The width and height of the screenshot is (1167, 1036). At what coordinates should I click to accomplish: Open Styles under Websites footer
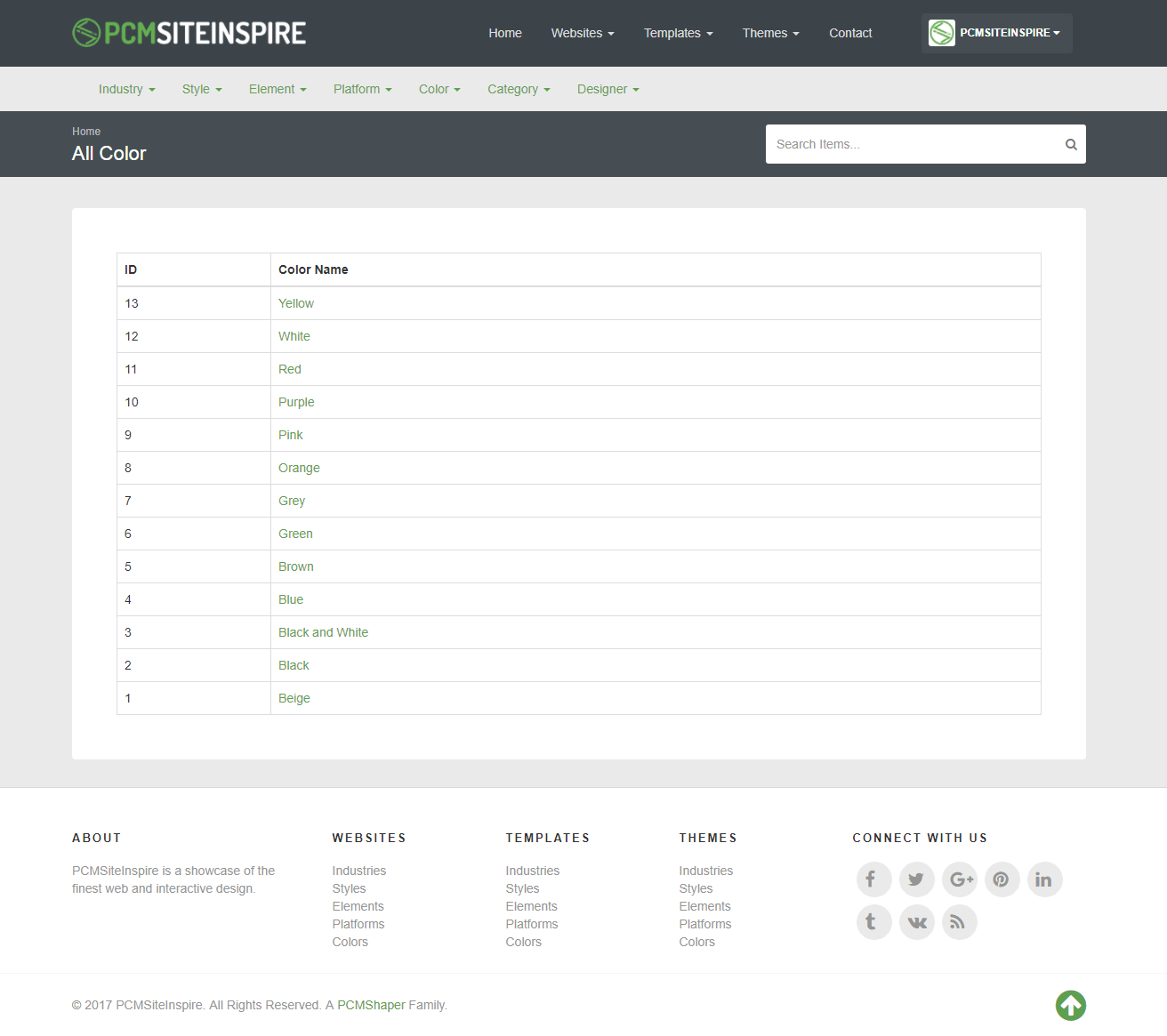click(349, 888)
